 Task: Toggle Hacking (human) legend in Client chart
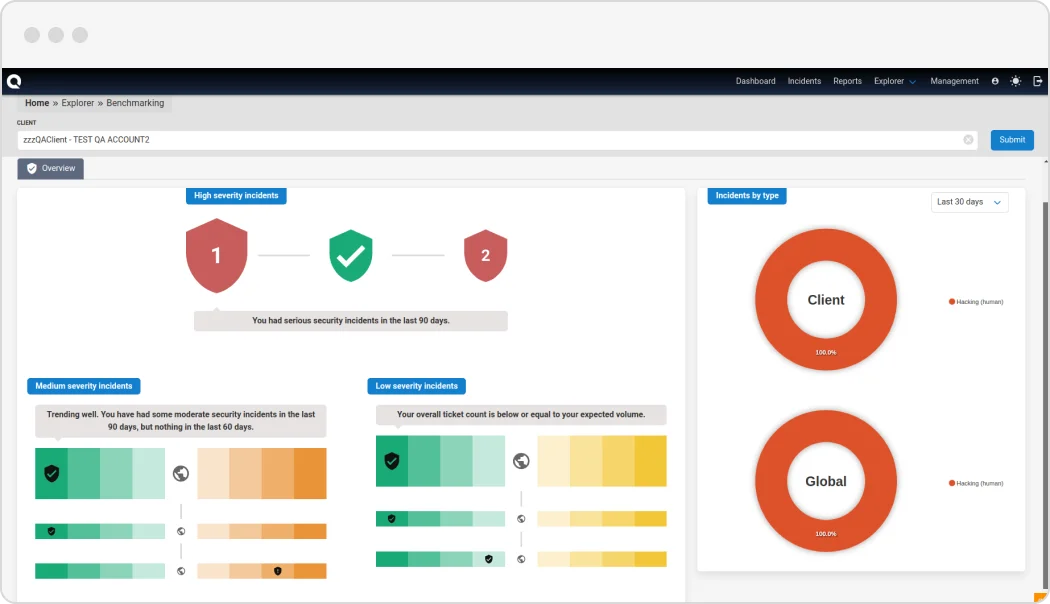point(975,301)
